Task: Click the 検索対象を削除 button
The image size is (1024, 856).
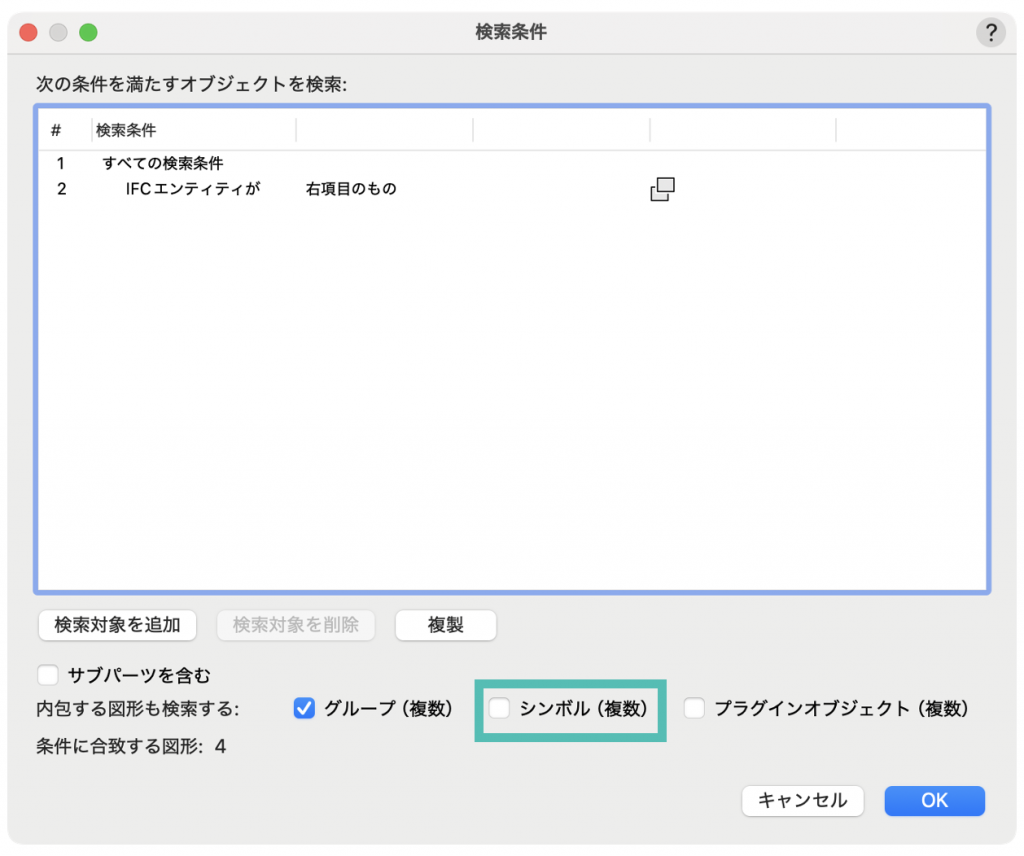Action: pyautogui.click(x=295, y=625)
